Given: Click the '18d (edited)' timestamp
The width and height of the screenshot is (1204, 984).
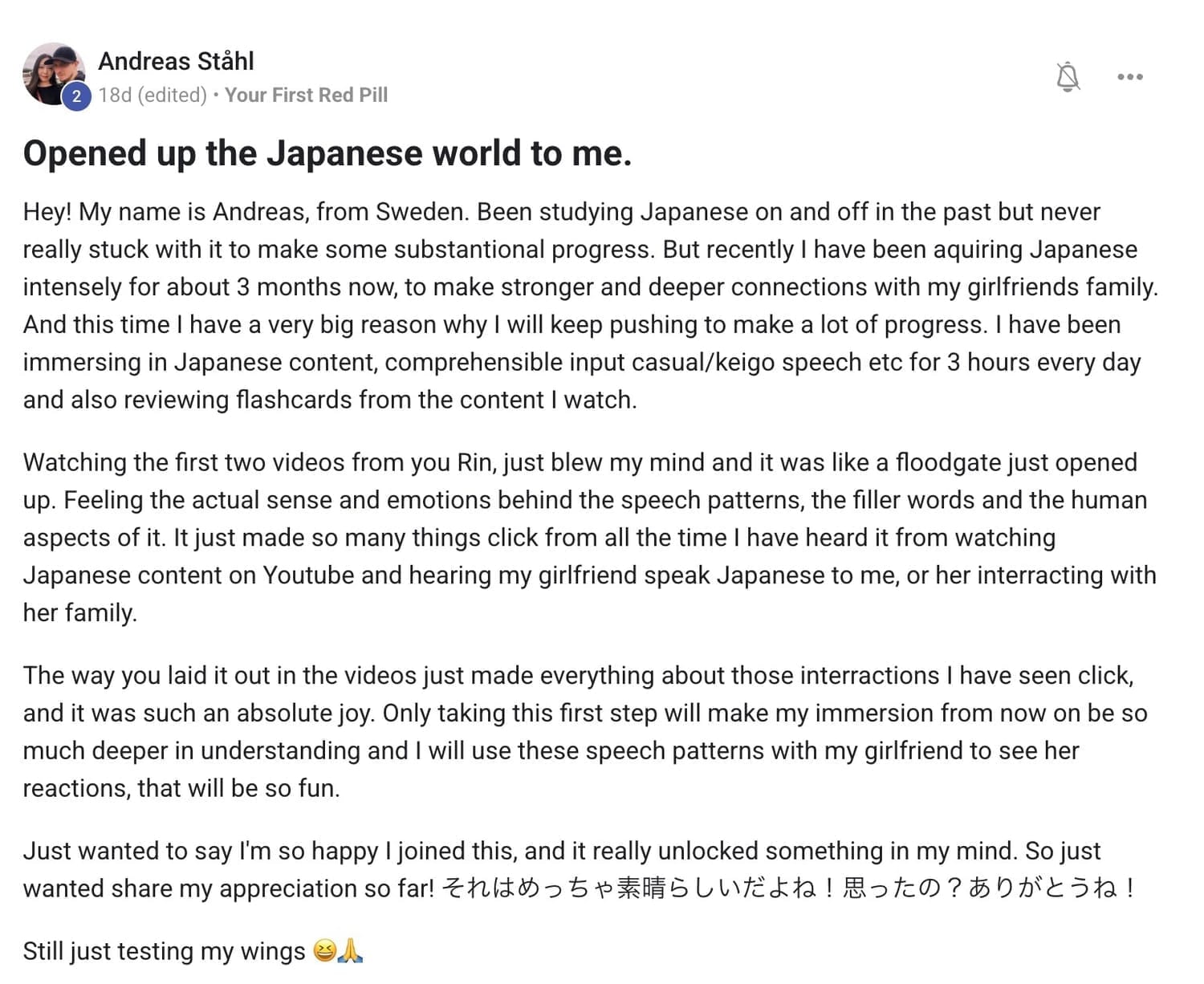Looking at the screenshot, I should 153,96.
